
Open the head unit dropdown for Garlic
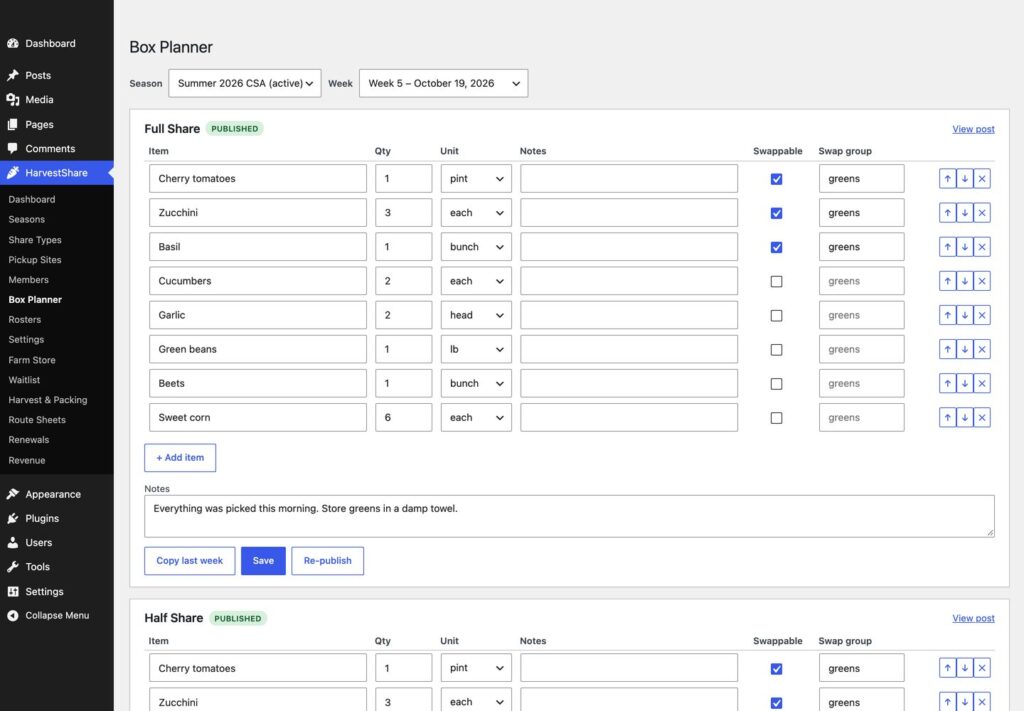[476, 315]
